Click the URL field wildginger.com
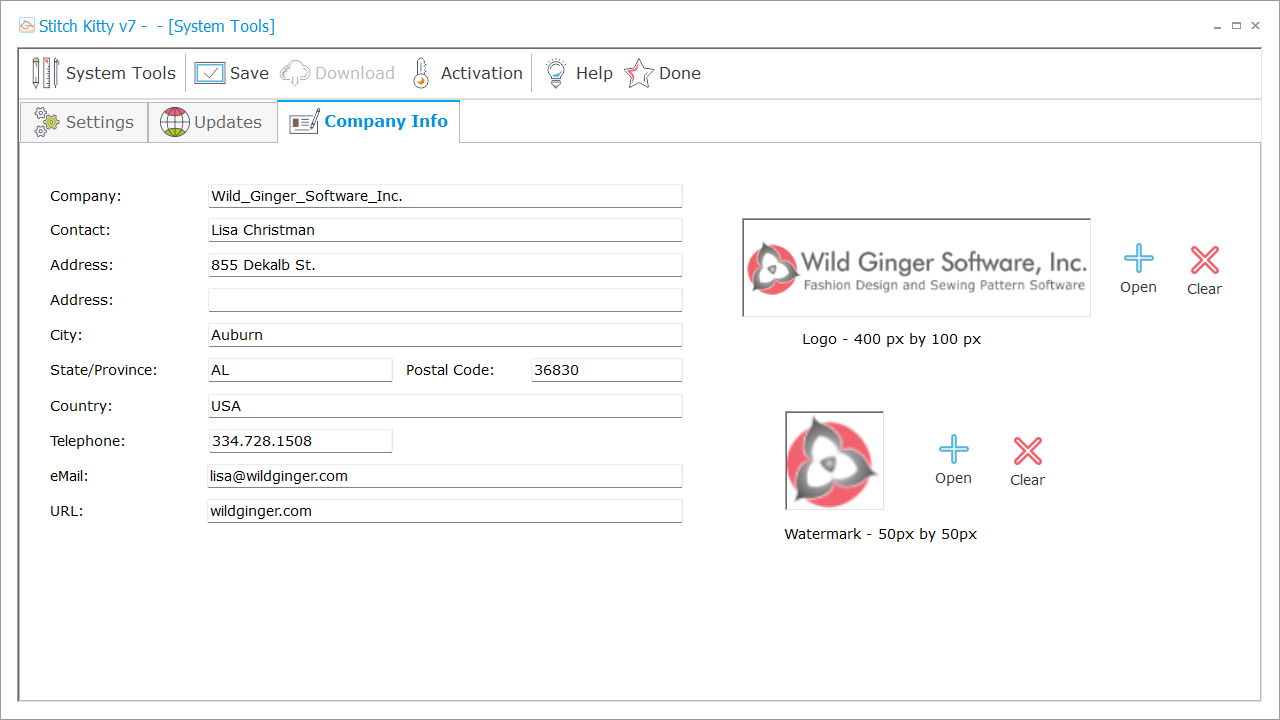This screenshot has width=1280, height=720. pos(445,511)
